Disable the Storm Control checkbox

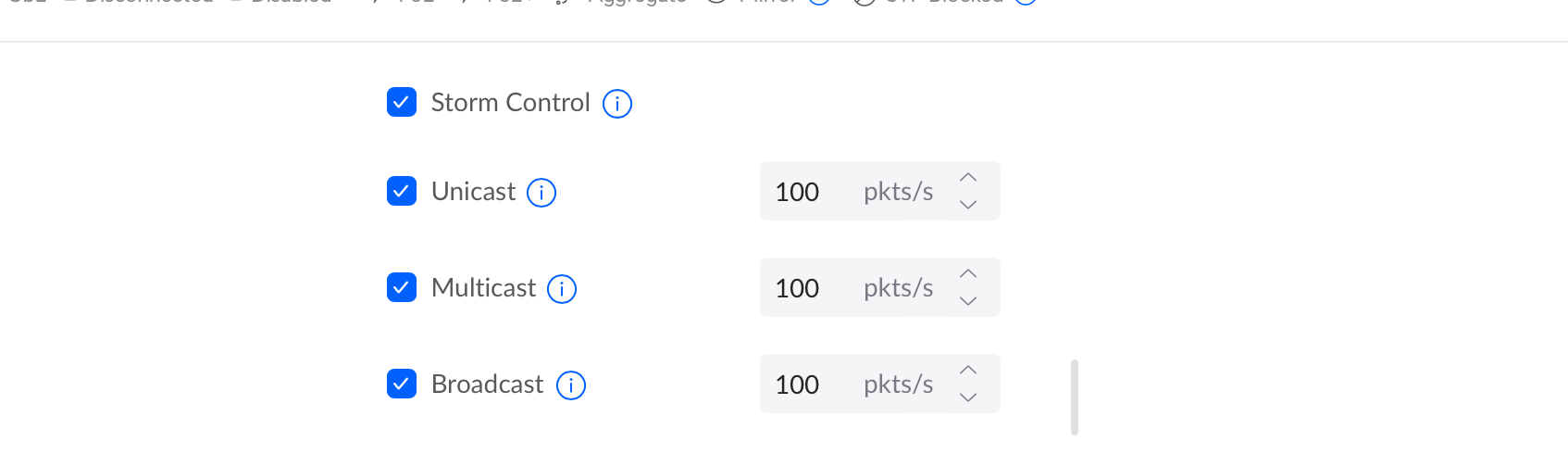pyautogui.click(x=402, y=102)
